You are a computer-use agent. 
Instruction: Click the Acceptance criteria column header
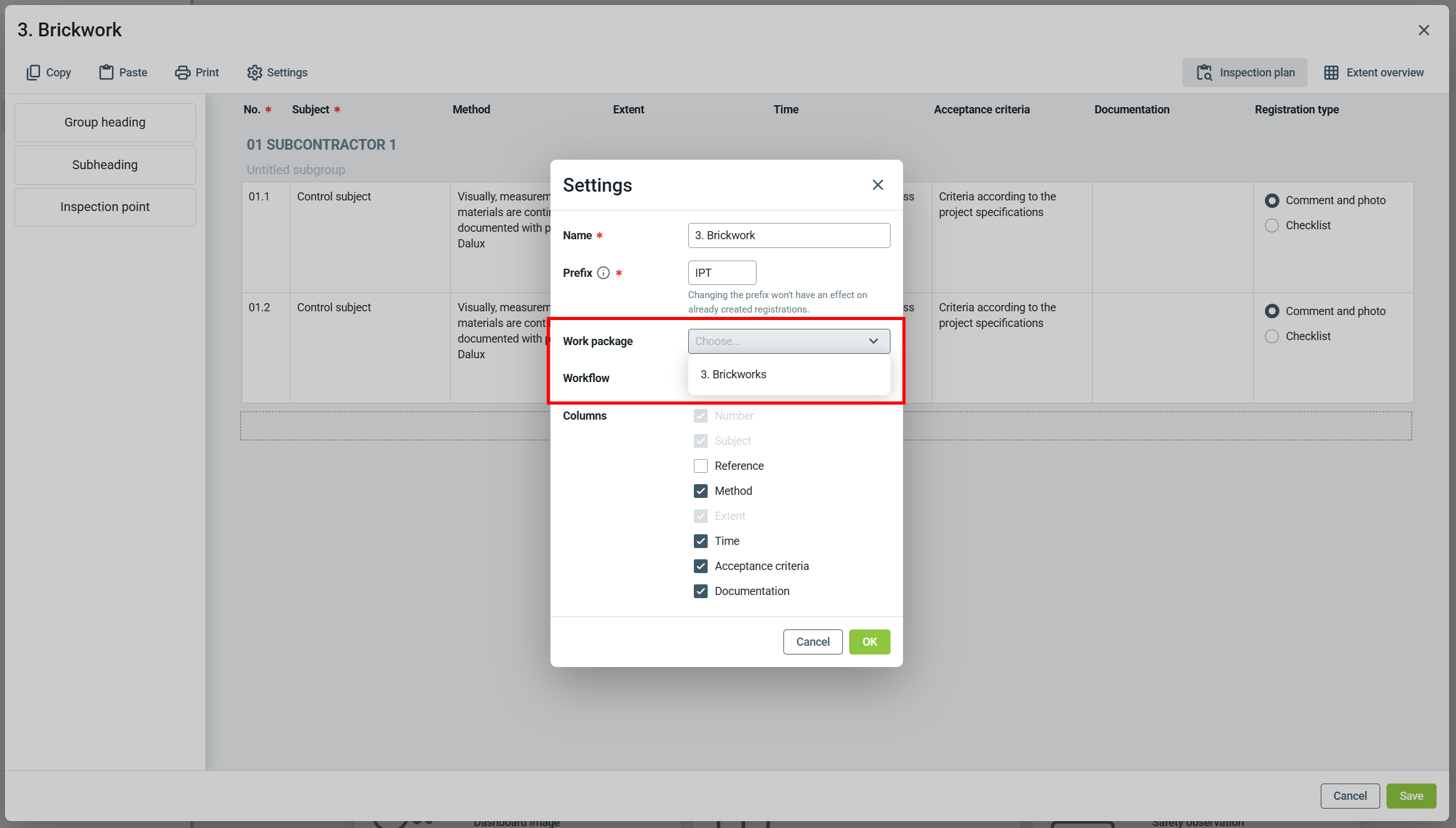click(x=981, y=110)
